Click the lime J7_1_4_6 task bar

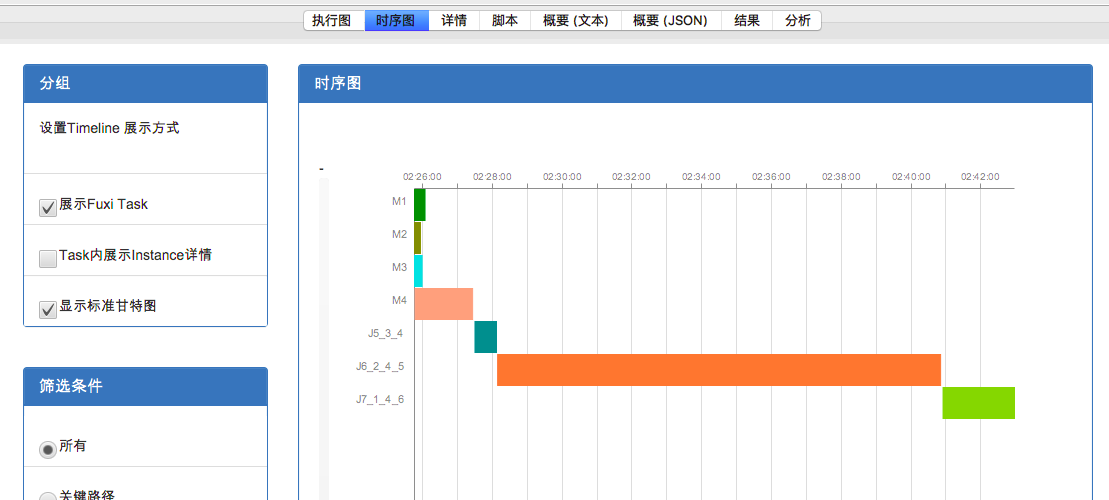click(x=979, y=403)
